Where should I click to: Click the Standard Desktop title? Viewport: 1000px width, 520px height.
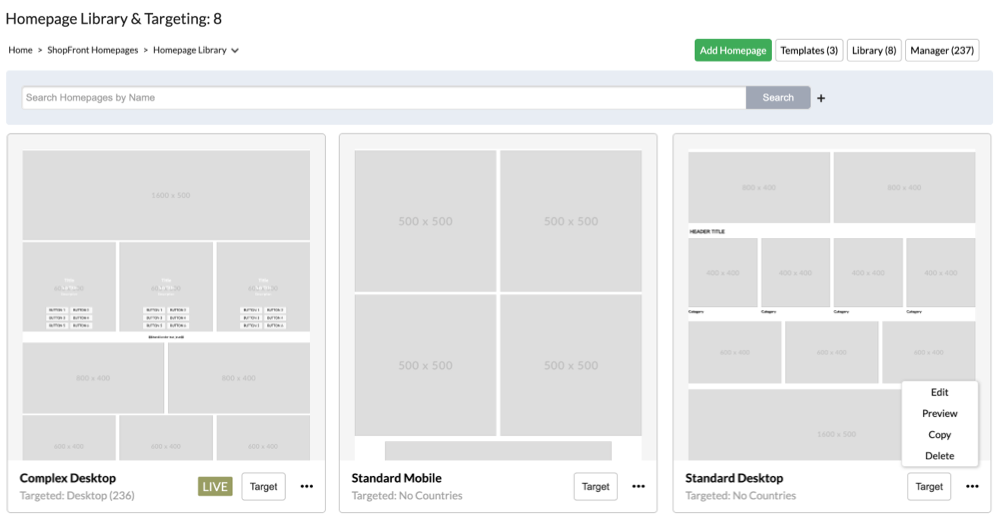(734, 478)
